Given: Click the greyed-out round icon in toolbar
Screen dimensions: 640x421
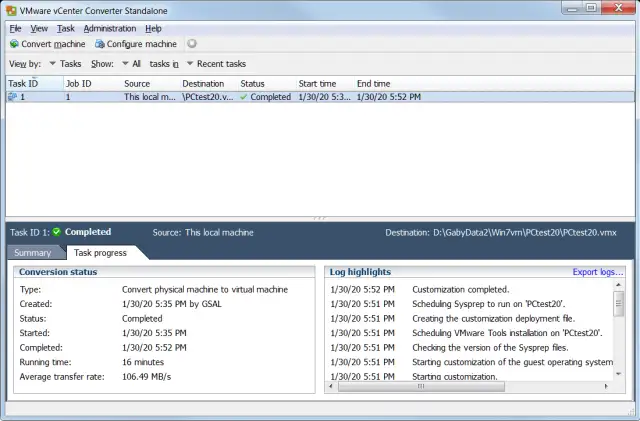Looking at the screenshot, I should click(x=192, y=44).
